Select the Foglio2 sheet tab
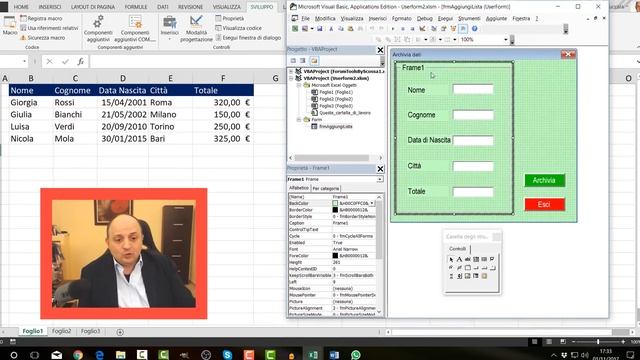The height and width of the screenshot is (360, 640). click(62, 331)
